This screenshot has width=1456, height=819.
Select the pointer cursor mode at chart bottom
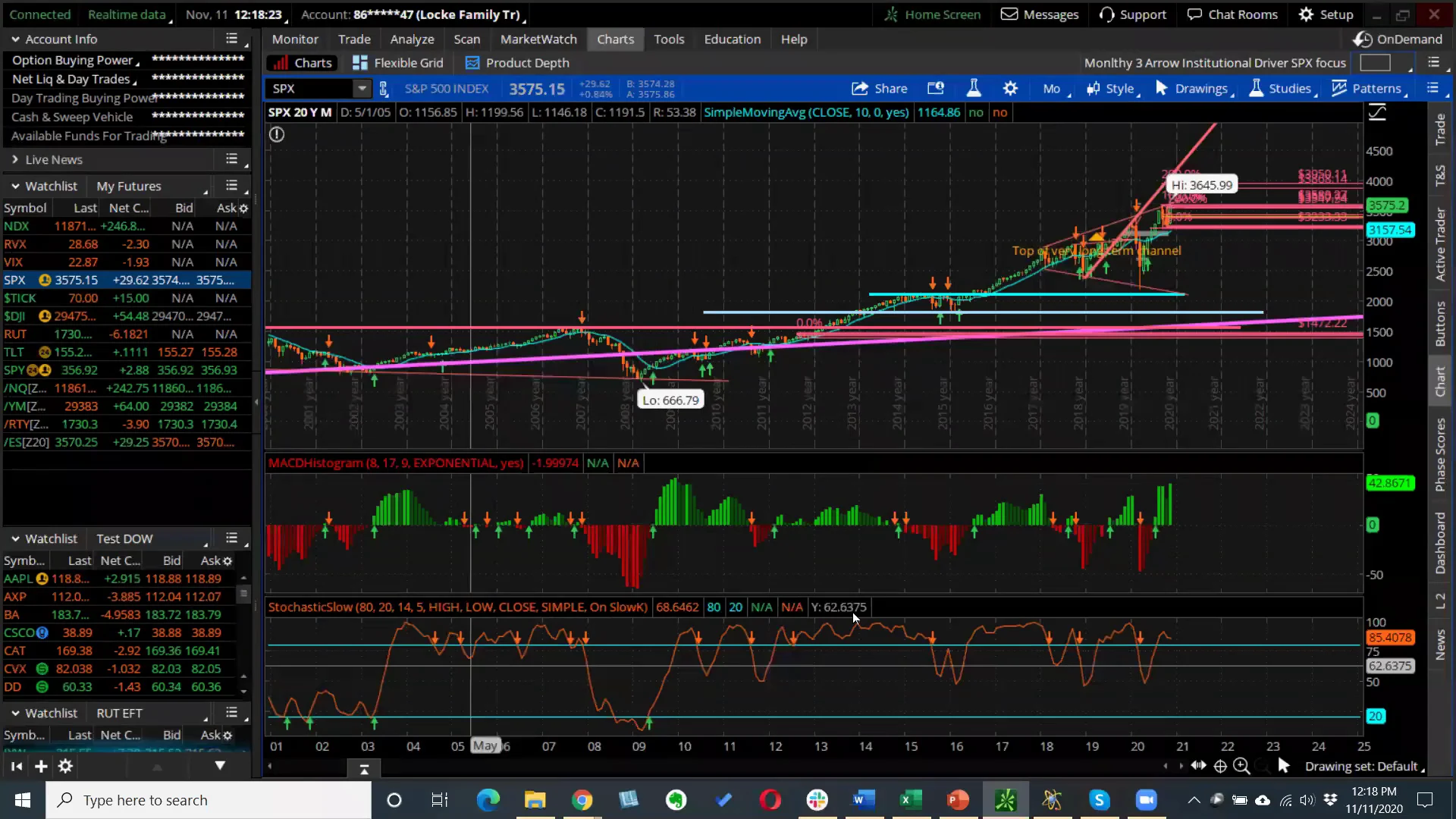[x=1283, y=766]
